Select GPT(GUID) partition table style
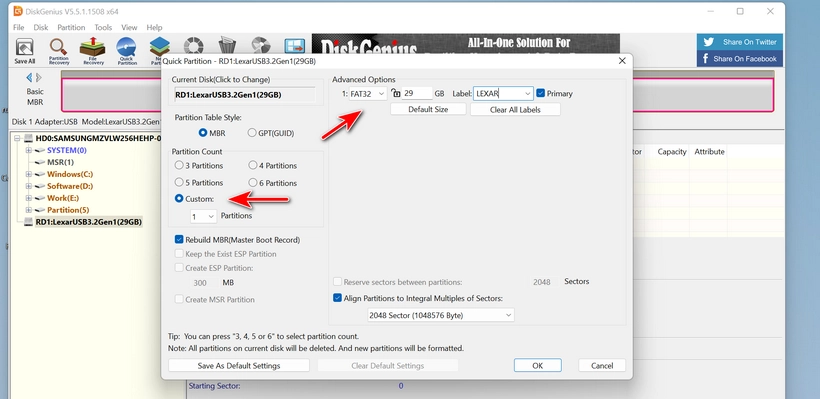820x399 pixels. pos(252,133)
